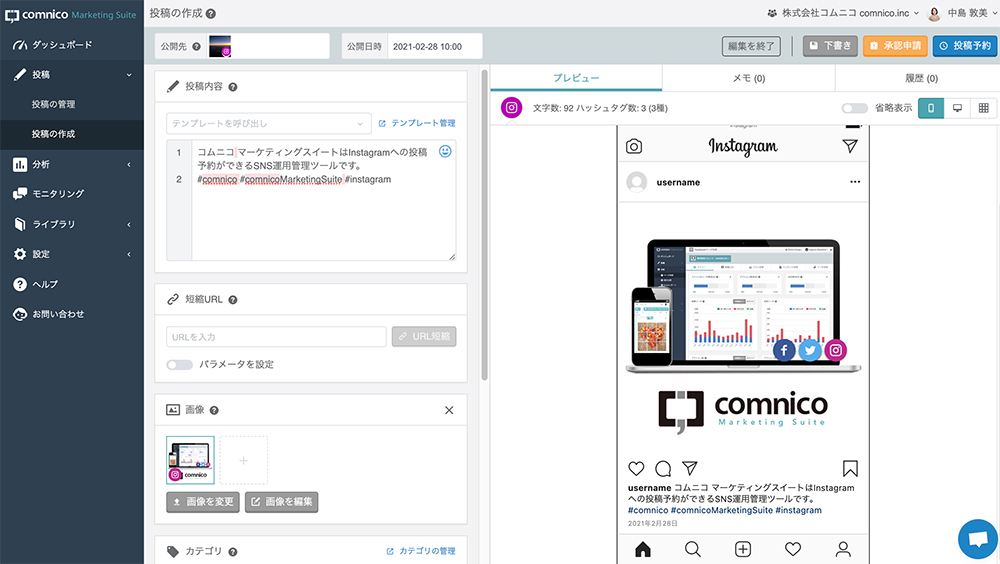This screenshot has height=564, width=1000.
Task: Open the テンプレート管理 link
Action: coord(417,123)
